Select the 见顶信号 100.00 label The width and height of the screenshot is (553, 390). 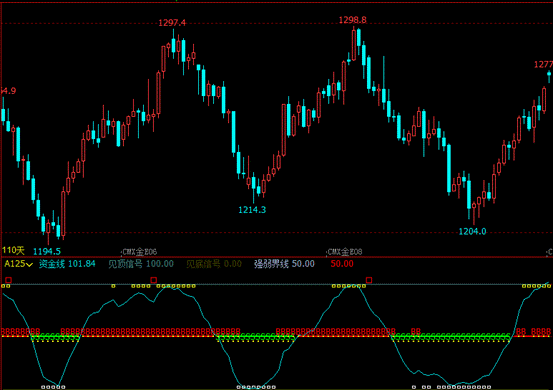coord(141,264)
